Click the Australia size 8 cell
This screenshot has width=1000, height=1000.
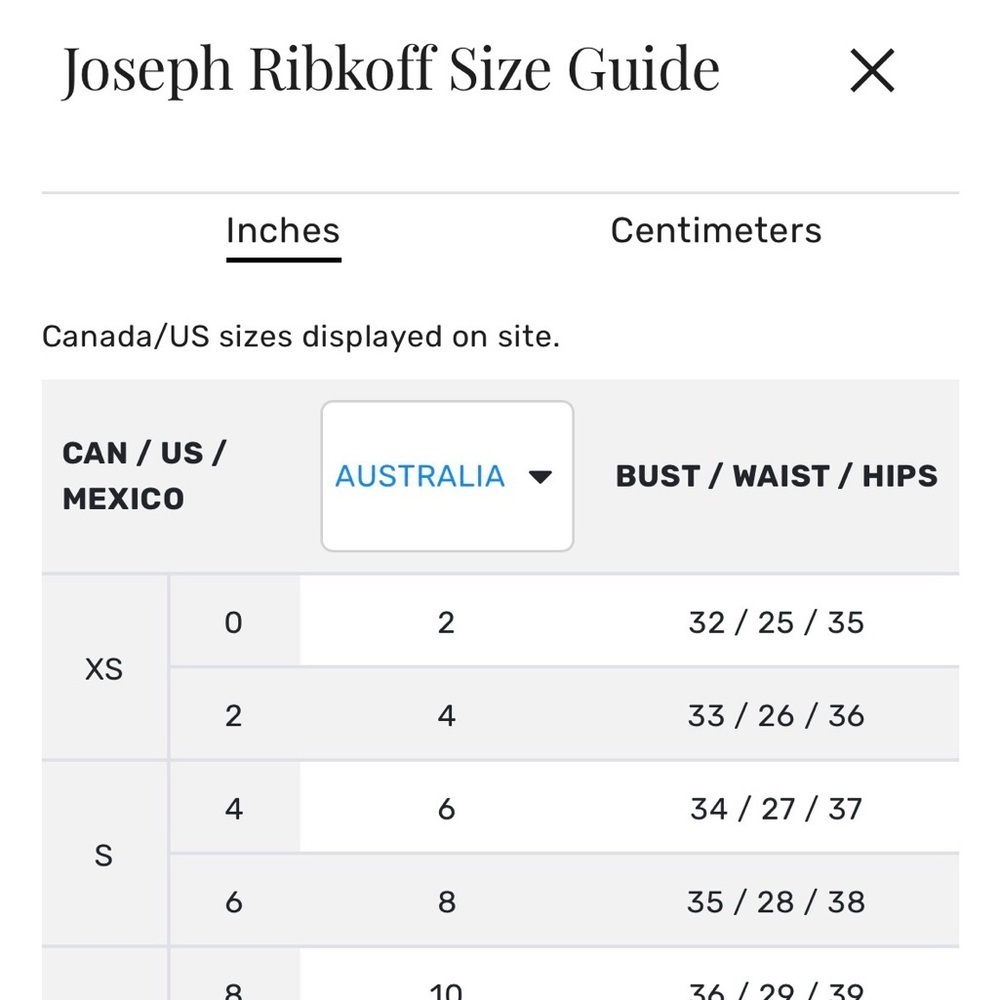(x=446, y=901)
